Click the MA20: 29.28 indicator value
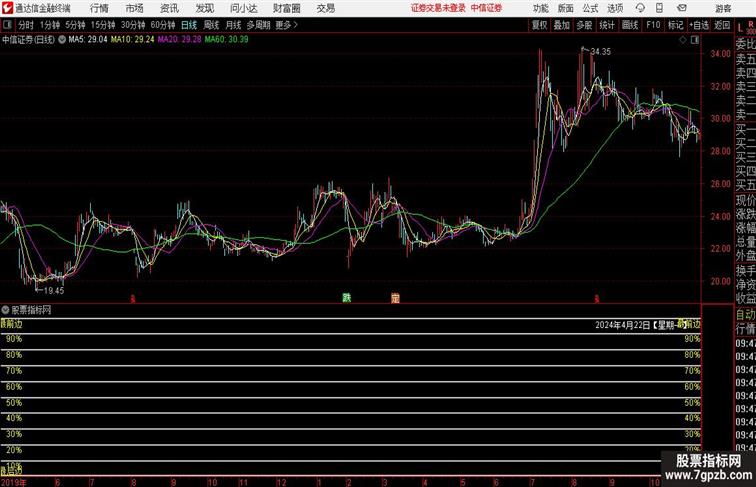Viewport: 756px width, 487px height. (179, 40)
